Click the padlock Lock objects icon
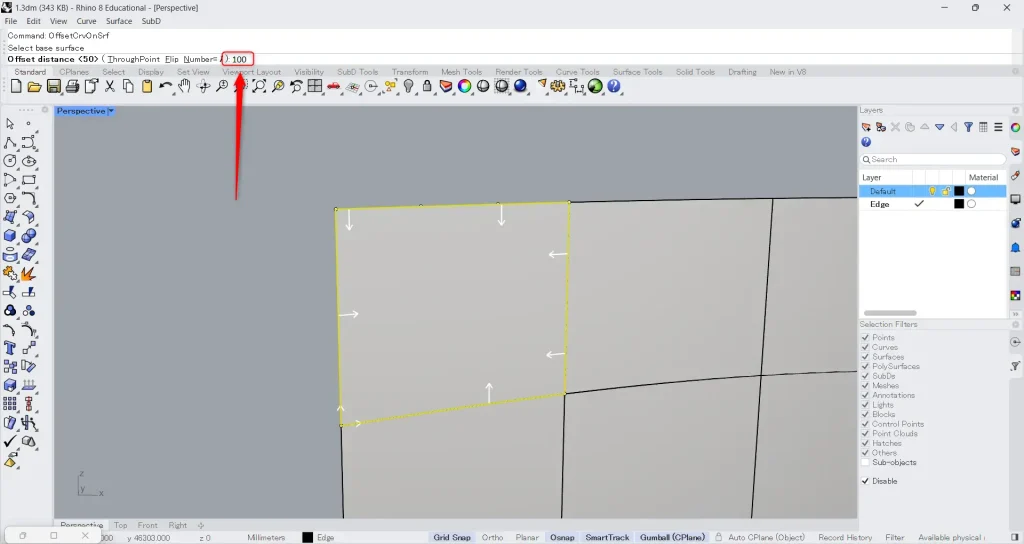Image resolution: width=1024 pixels, height=544 pixels. (x=427, y=86)
